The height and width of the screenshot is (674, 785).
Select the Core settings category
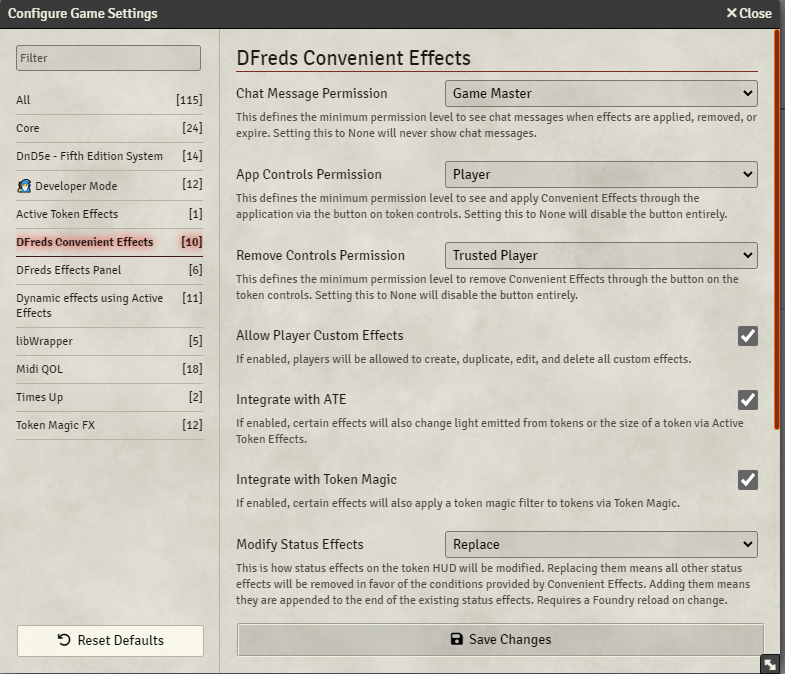(x=109, y=128)
